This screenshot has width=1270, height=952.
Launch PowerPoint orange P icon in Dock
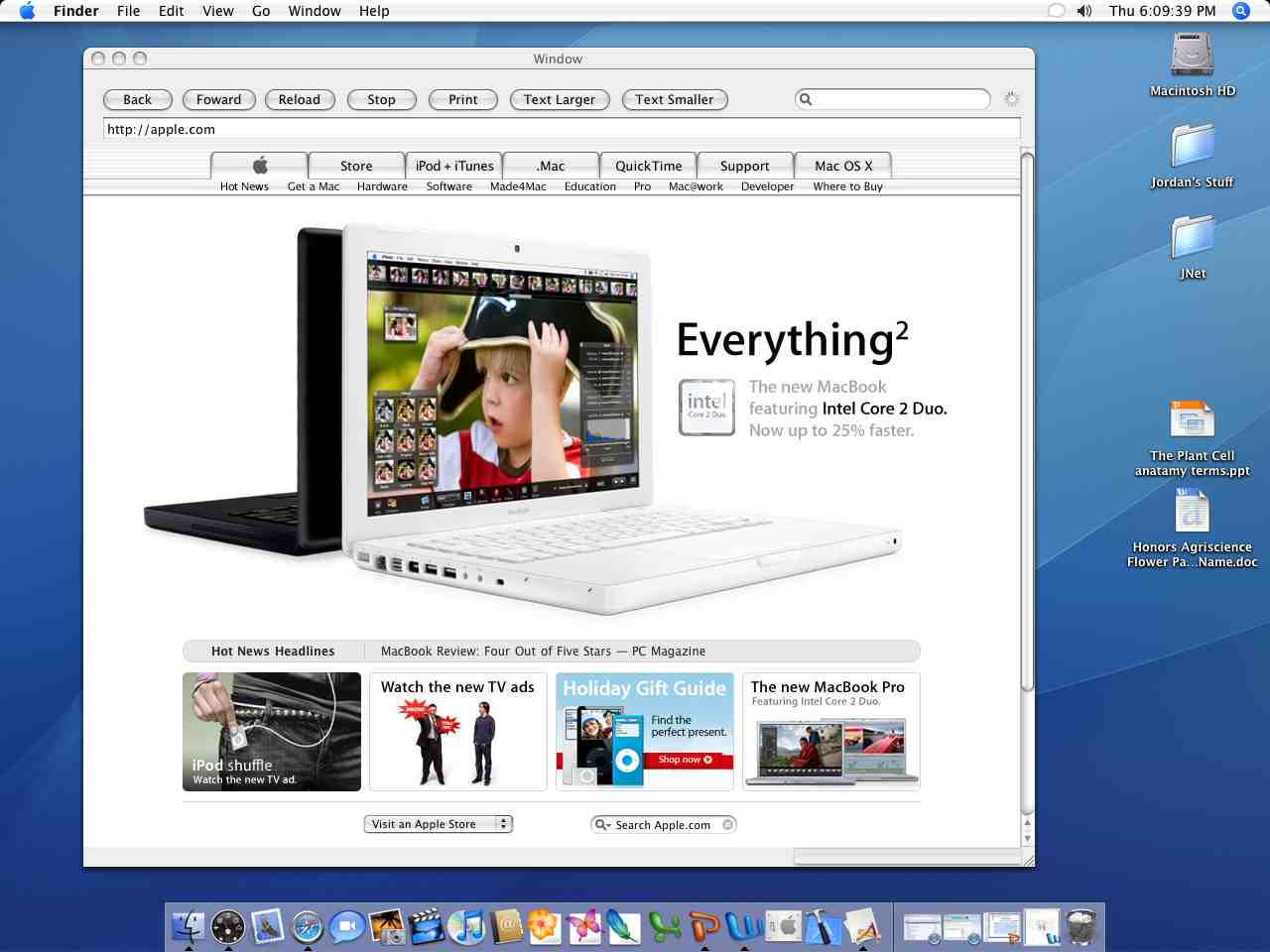click(704, 927)
